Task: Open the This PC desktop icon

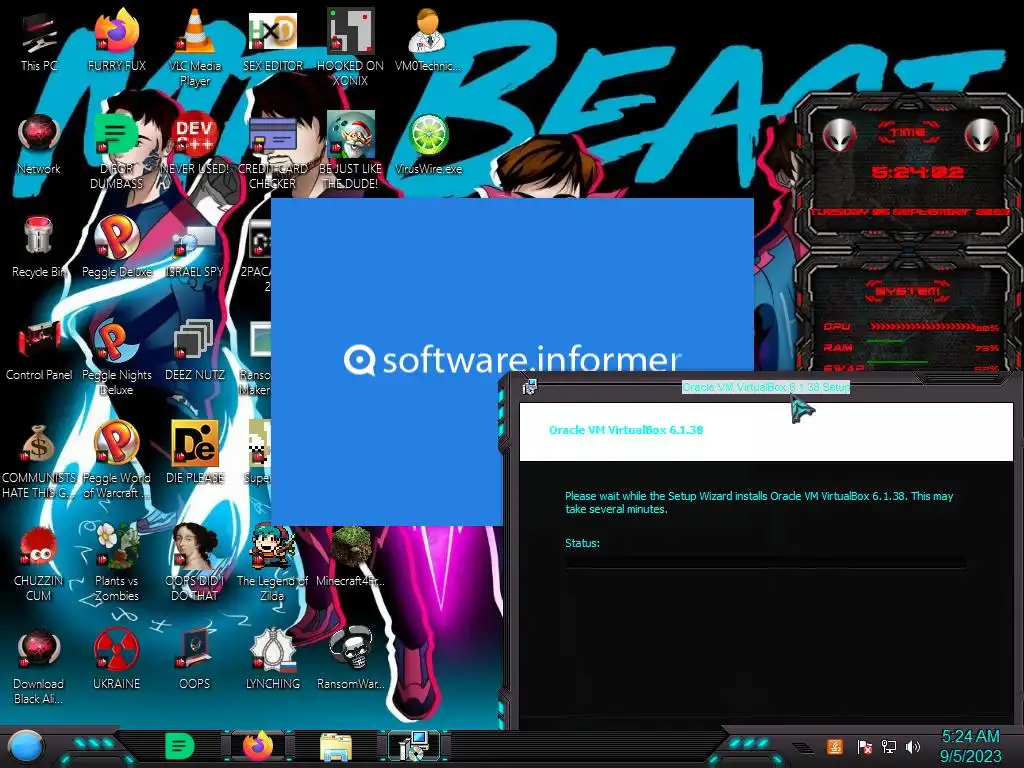Action: coord(39,42)
